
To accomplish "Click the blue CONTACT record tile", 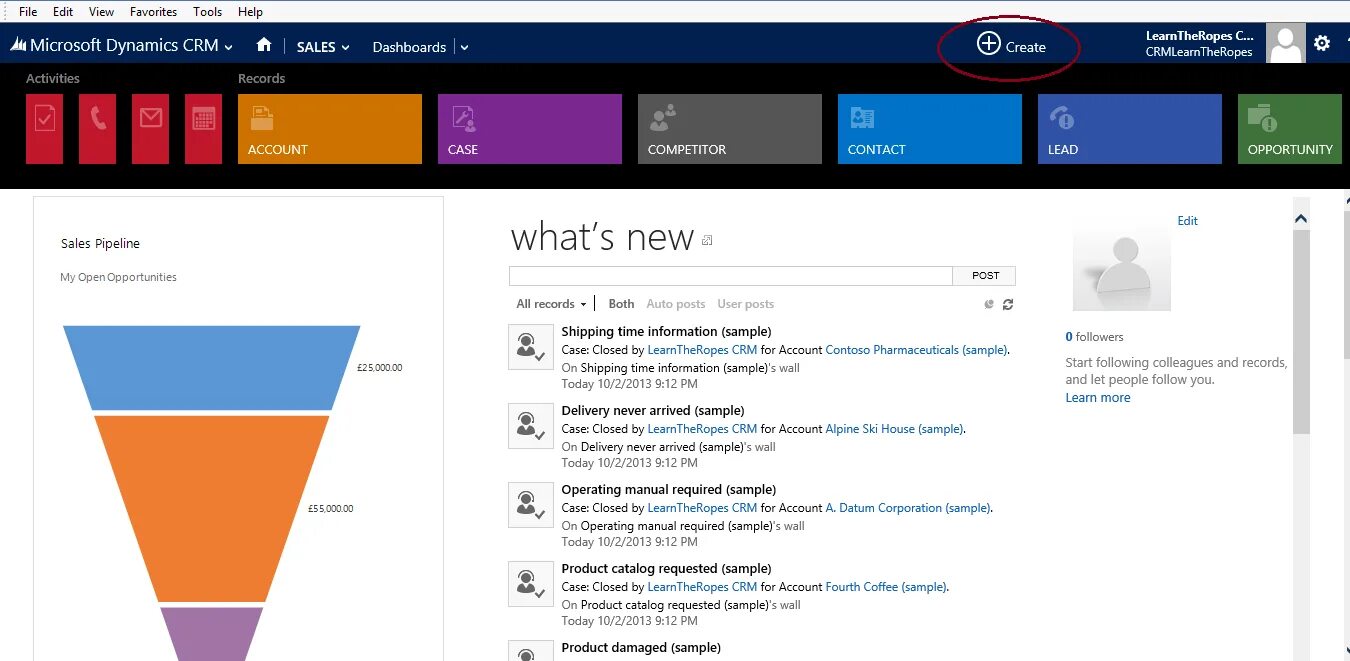I will (930, 129).
